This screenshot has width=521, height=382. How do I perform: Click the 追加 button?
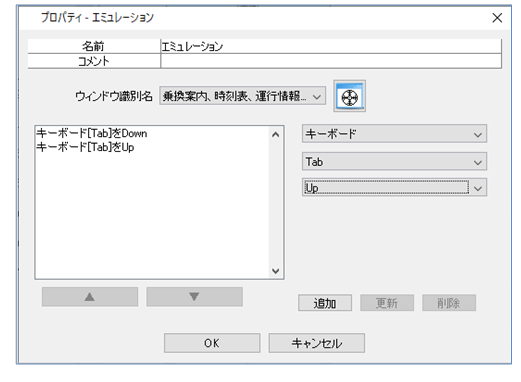click(x=325, y=303)
